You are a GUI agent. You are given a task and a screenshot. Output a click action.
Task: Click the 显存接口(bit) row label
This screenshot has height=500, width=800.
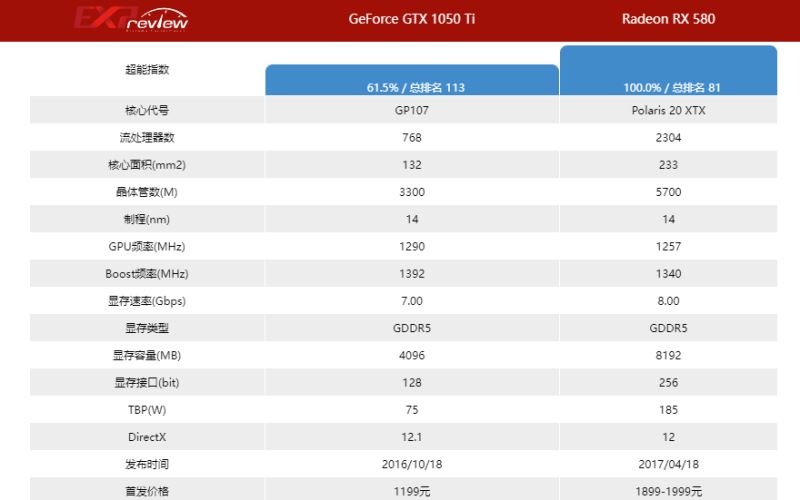click(x=147, y=383)
